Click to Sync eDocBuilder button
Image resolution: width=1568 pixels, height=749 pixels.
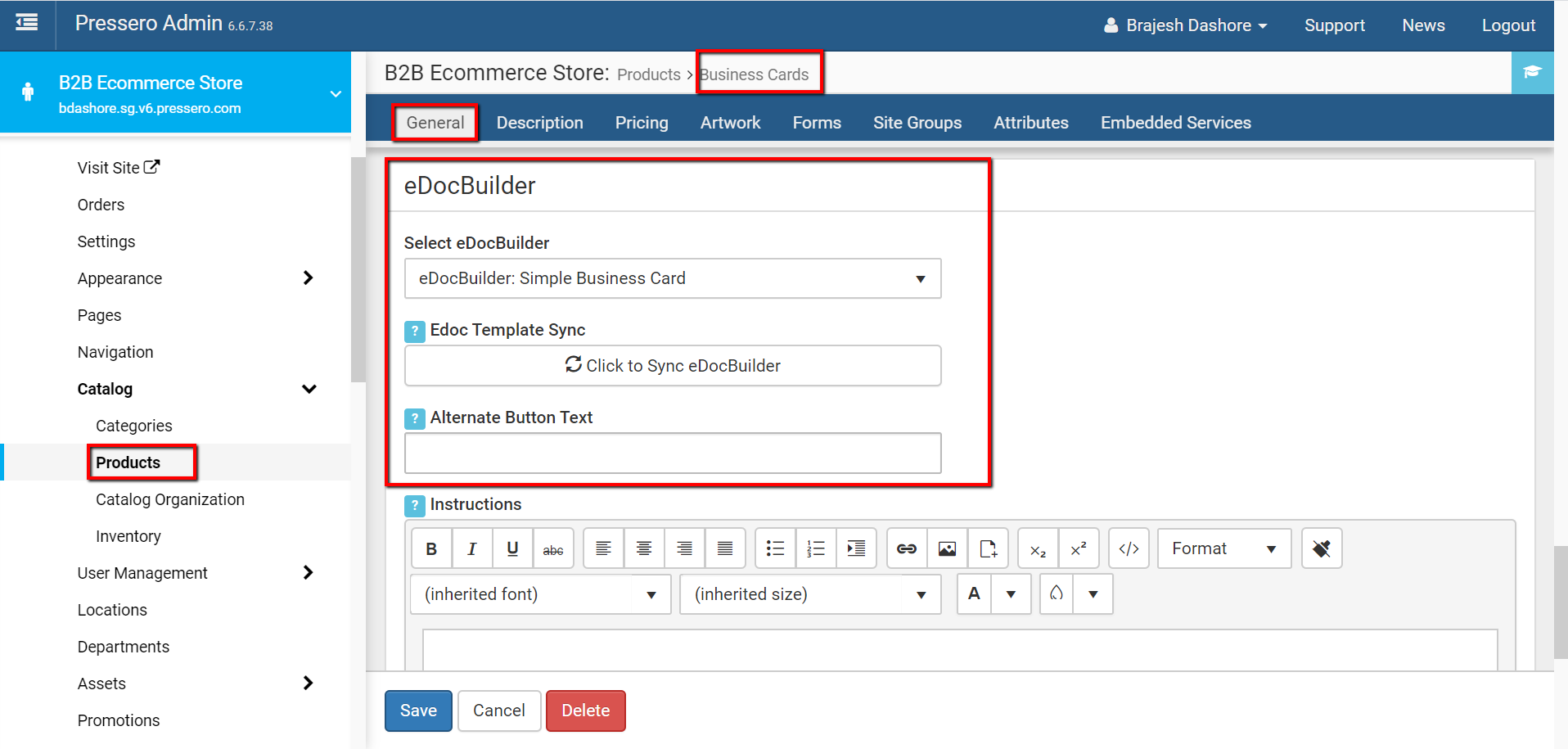[673, 366]
